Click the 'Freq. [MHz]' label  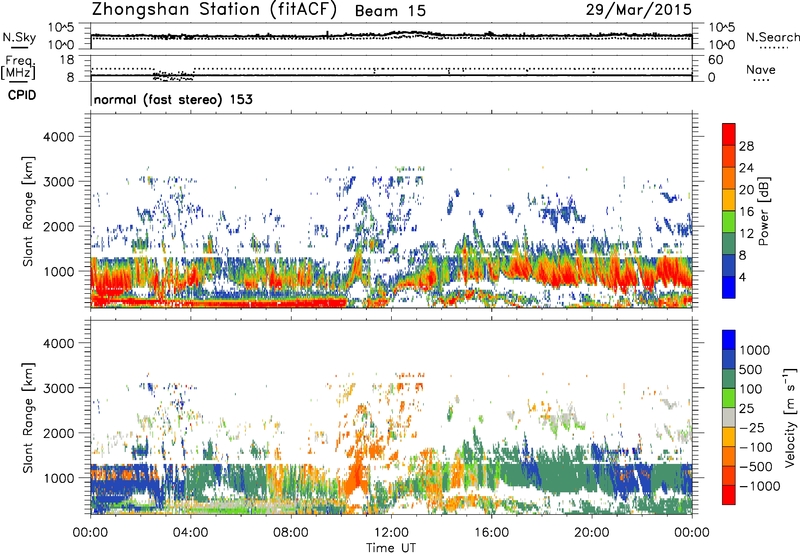tap(20, 67)
